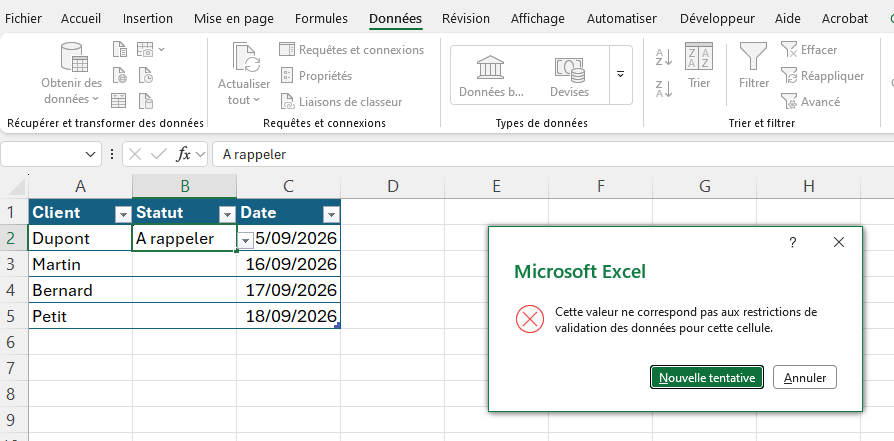Viewport: 894px width, 441px height.
Task: Click the Select All corner triangle
Action: point(18,187)
